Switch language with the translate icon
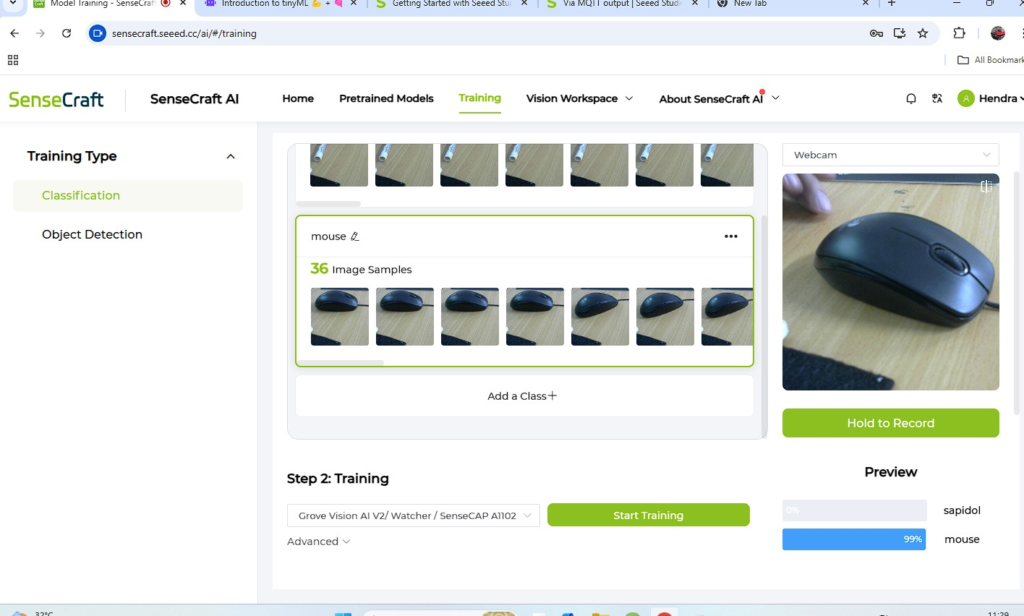1024x616 pixels. (x=937, y=99)
